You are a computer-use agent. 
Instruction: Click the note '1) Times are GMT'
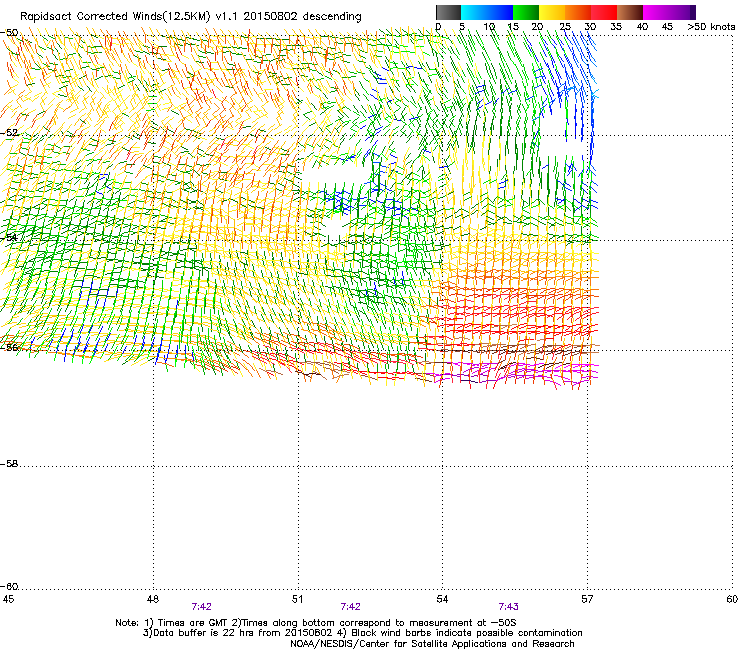185,623
